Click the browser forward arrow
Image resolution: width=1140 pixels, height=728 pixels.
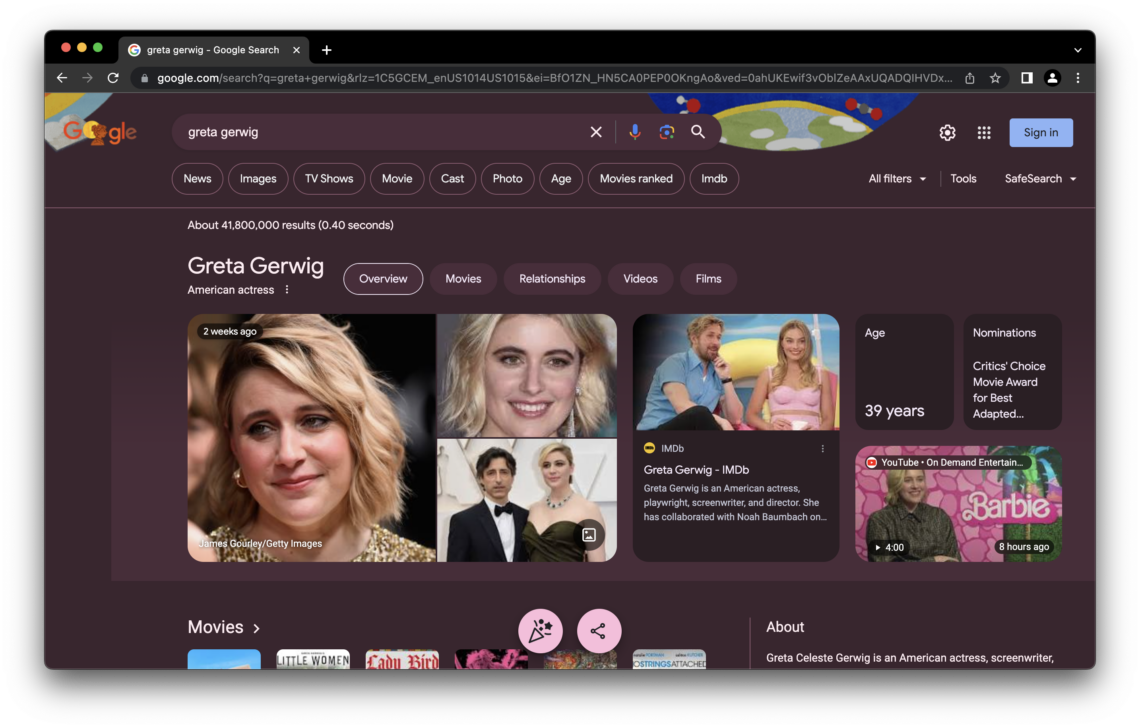[87, 78]
